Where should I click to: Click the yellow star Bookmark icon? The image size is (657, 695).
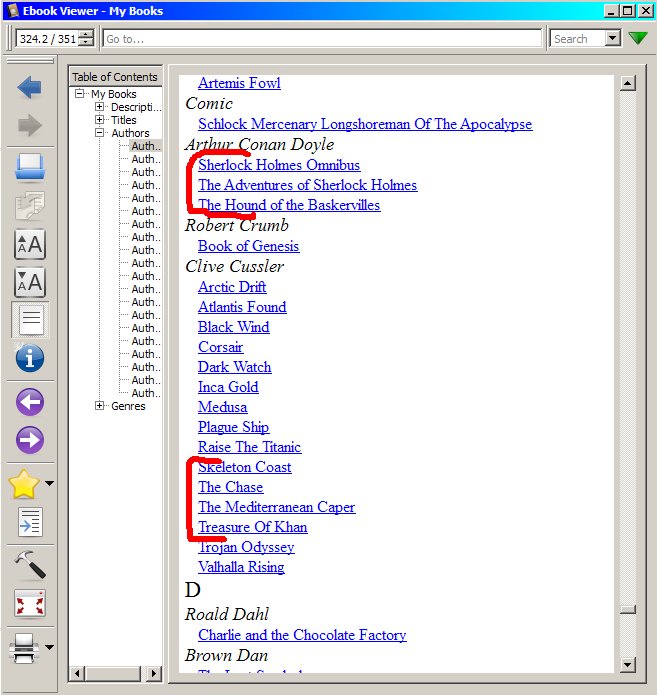tap(23, 484)
